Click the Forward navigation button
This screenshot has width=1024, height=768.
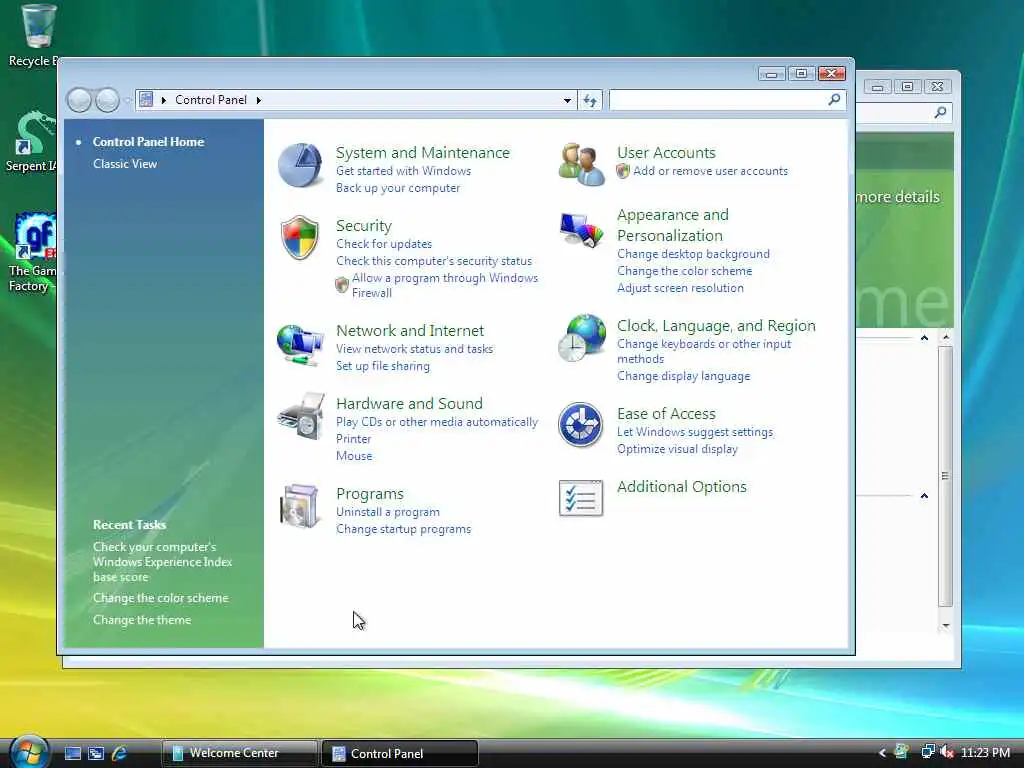[108, 100]
